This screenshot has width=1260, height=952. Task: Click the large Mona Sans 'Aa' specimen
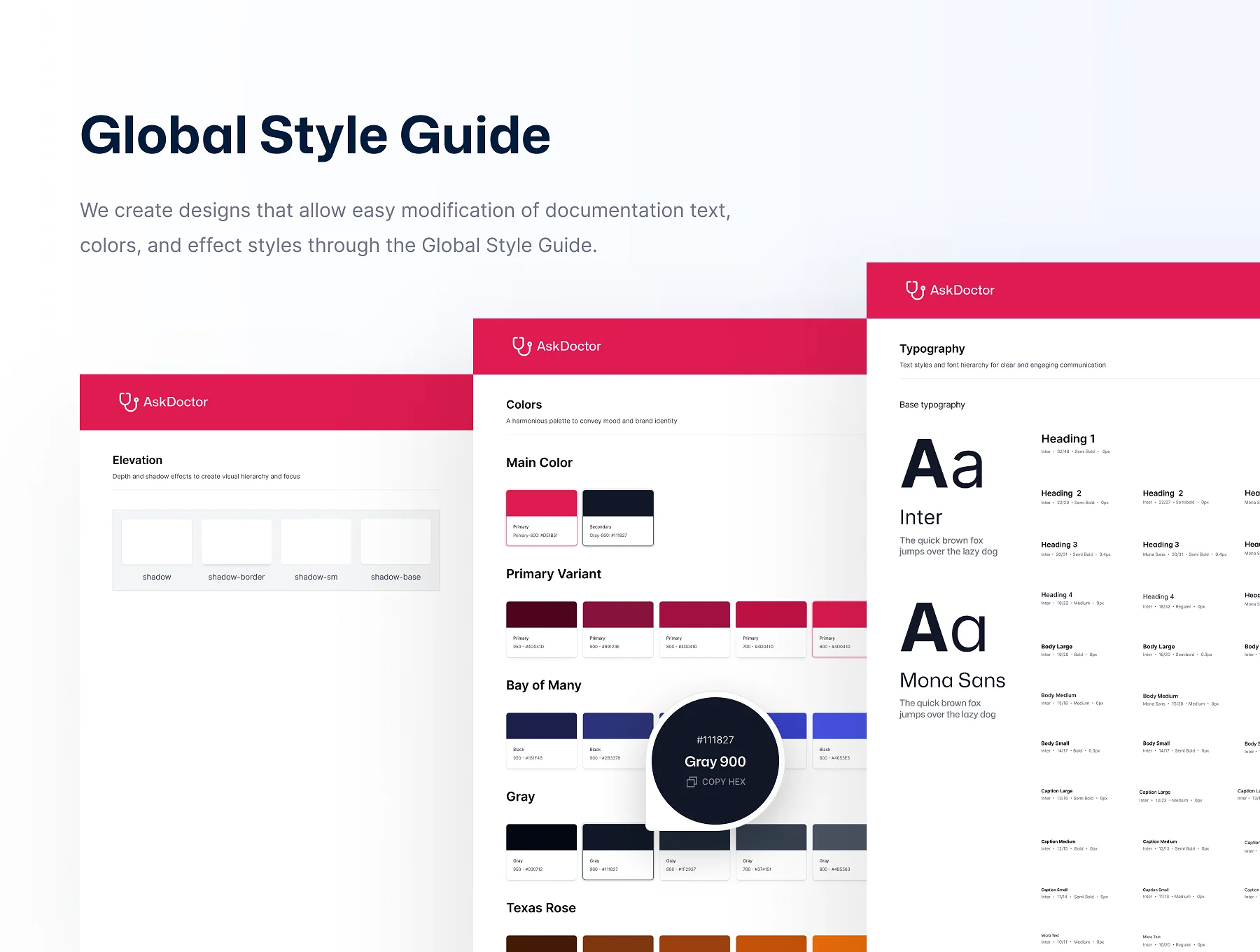pos(944,628)
